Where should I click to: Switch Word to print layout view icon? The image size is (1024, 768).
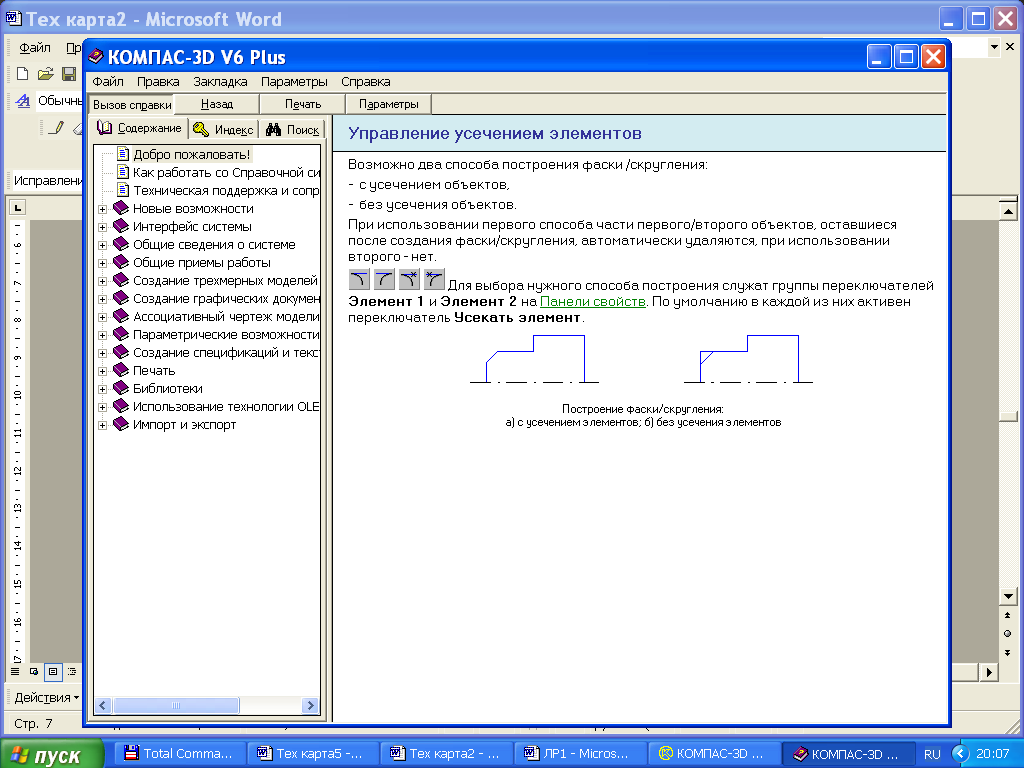coord(53,671)
